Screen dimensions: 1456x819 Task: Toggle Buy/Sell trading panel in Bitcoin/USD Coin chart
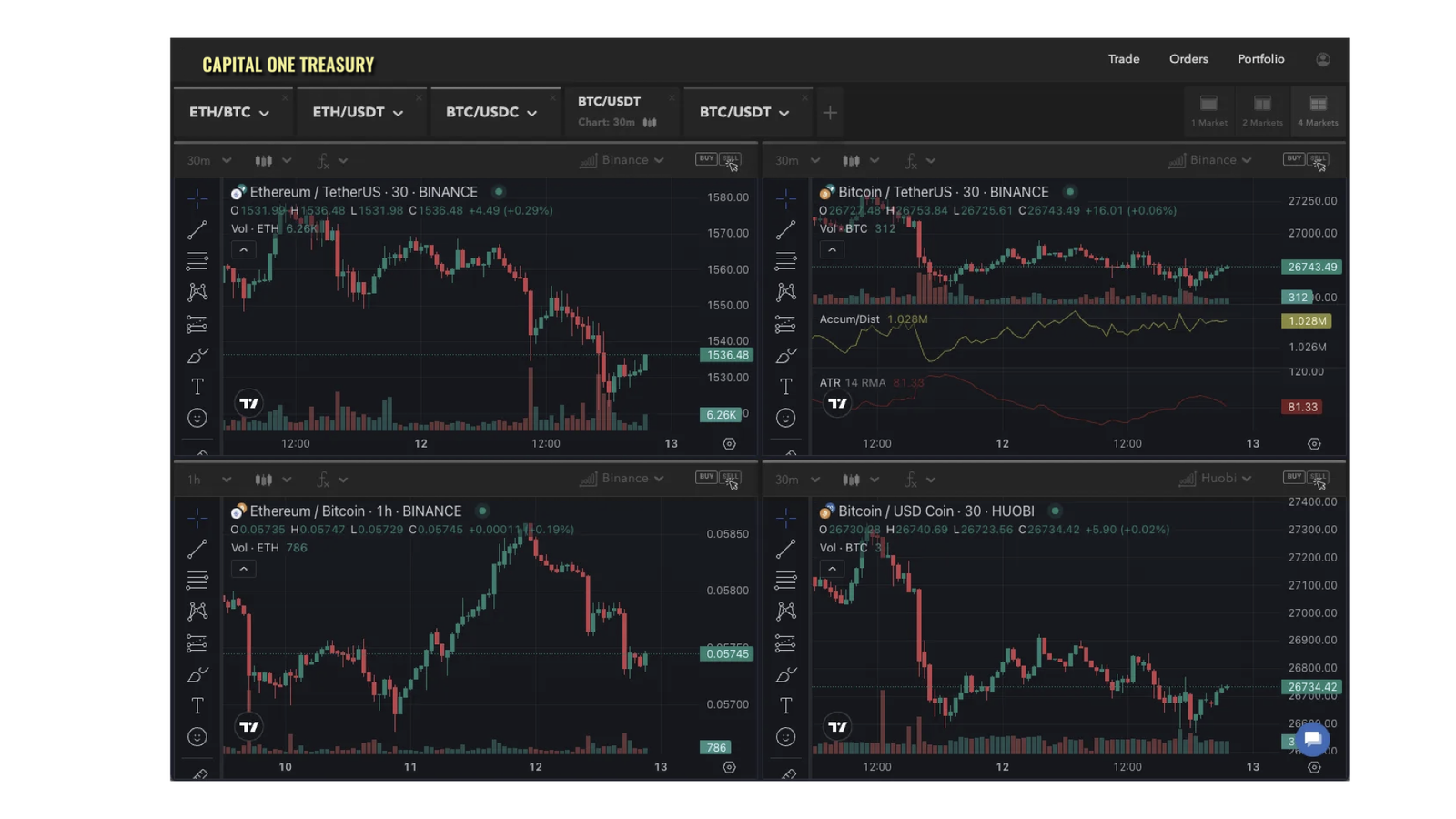tap(1307, 479)
